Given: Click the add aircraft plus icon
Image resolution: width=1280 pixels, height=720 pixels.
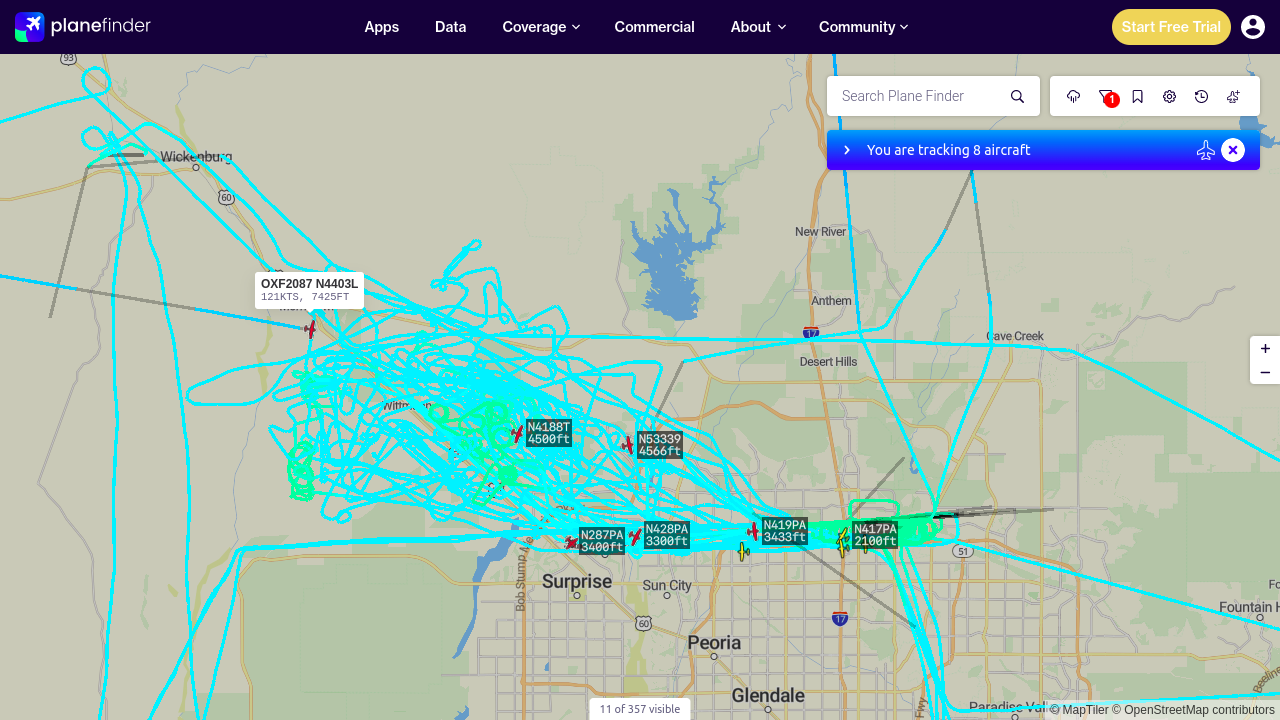Looking at the screenshot, I should pos(1234,96).
